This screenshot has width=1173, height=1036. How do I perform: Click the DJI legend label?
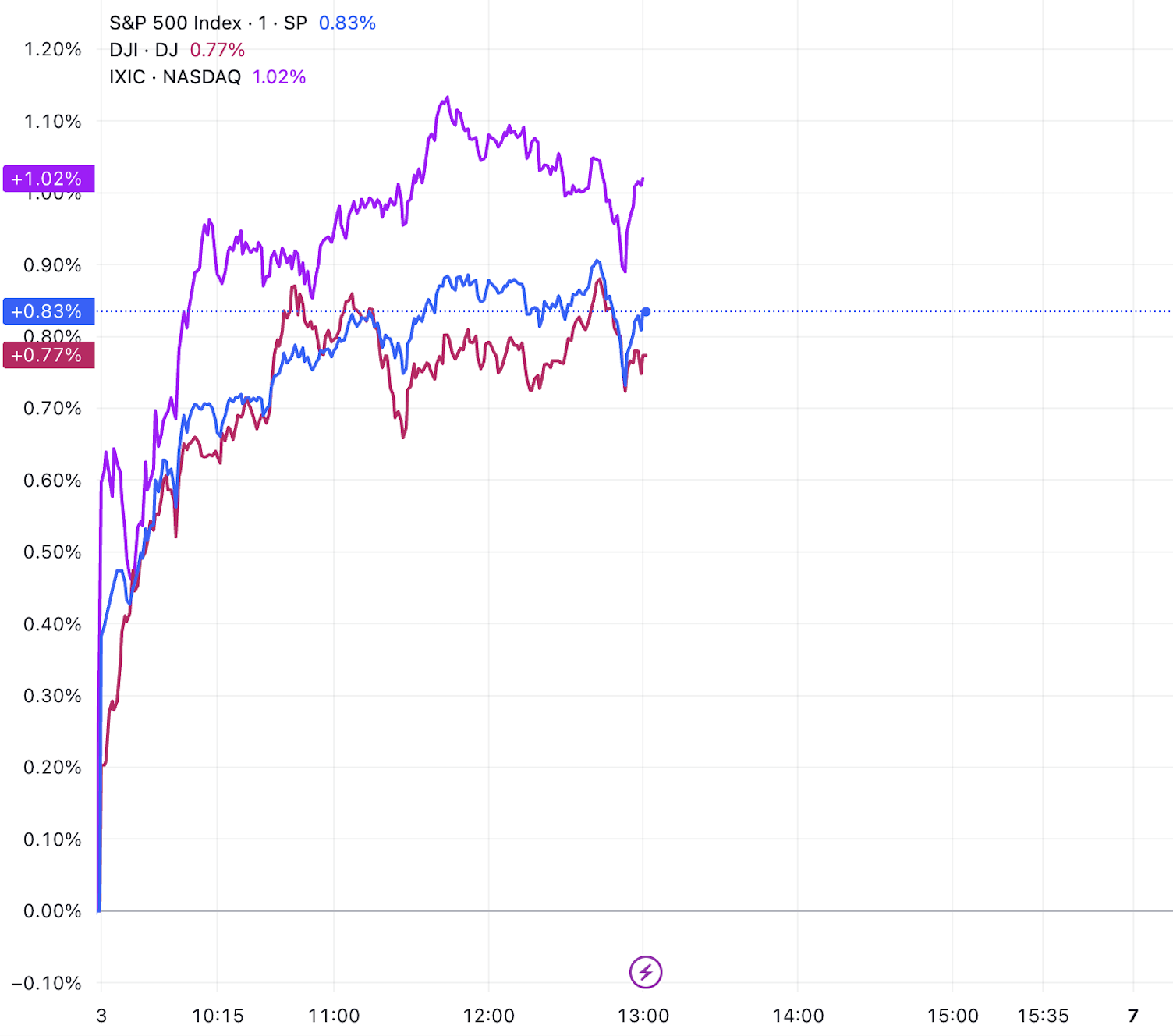pos(144,50)
